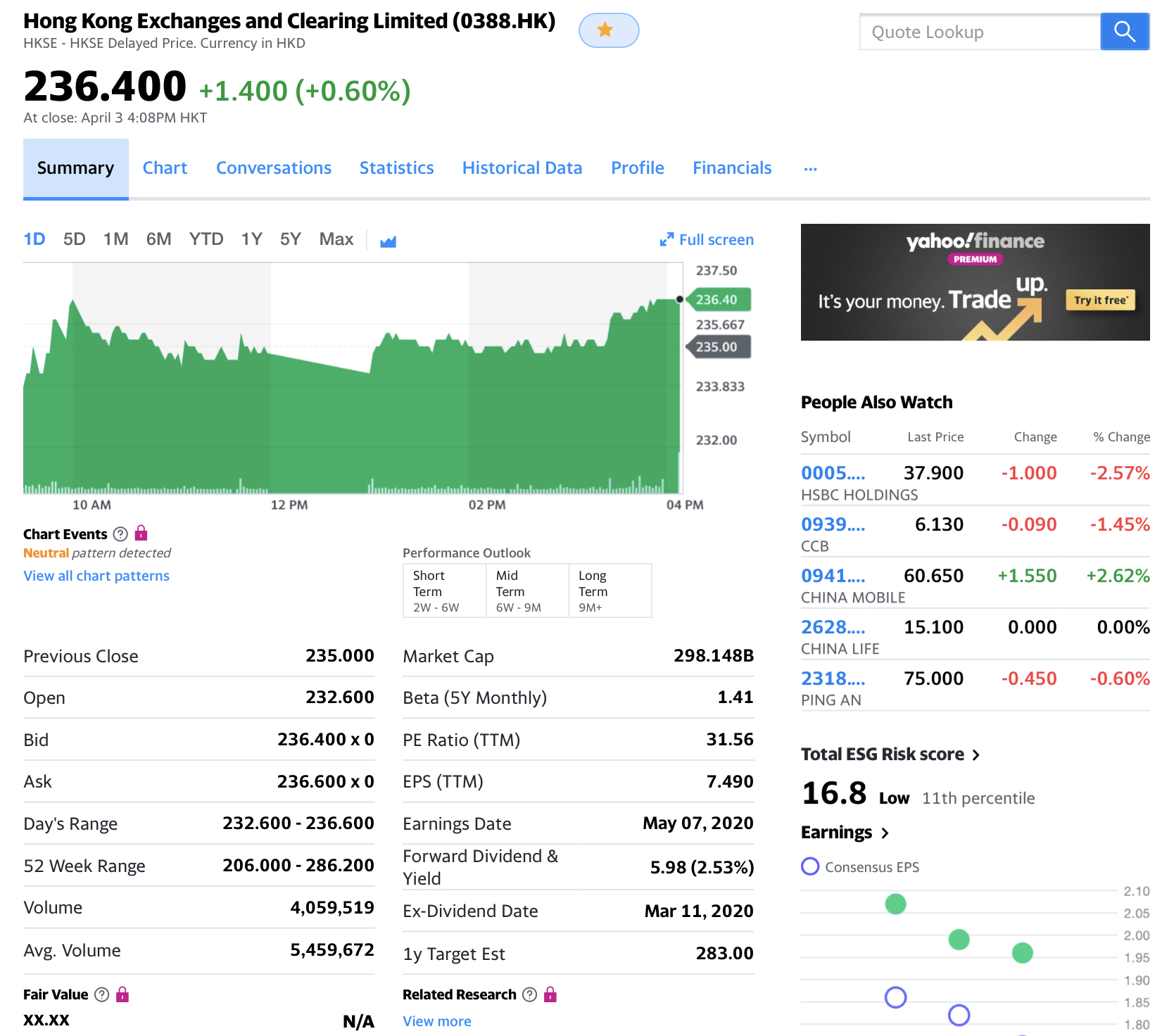Open the 0939 CCB symbol link
This screenshot has width=1174, height=1036.
pos(833,524)
